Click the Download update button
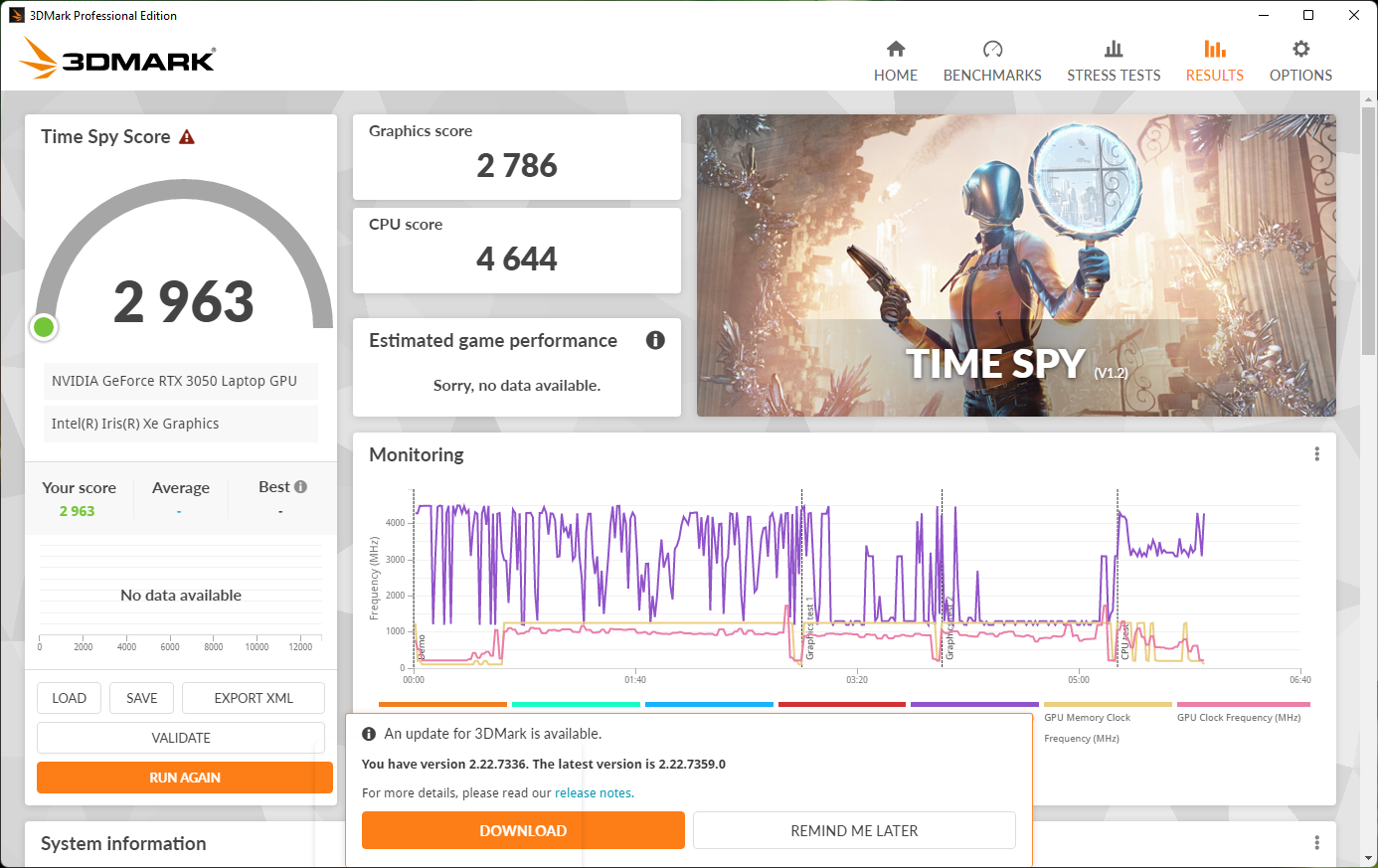 tap(523, 830)
